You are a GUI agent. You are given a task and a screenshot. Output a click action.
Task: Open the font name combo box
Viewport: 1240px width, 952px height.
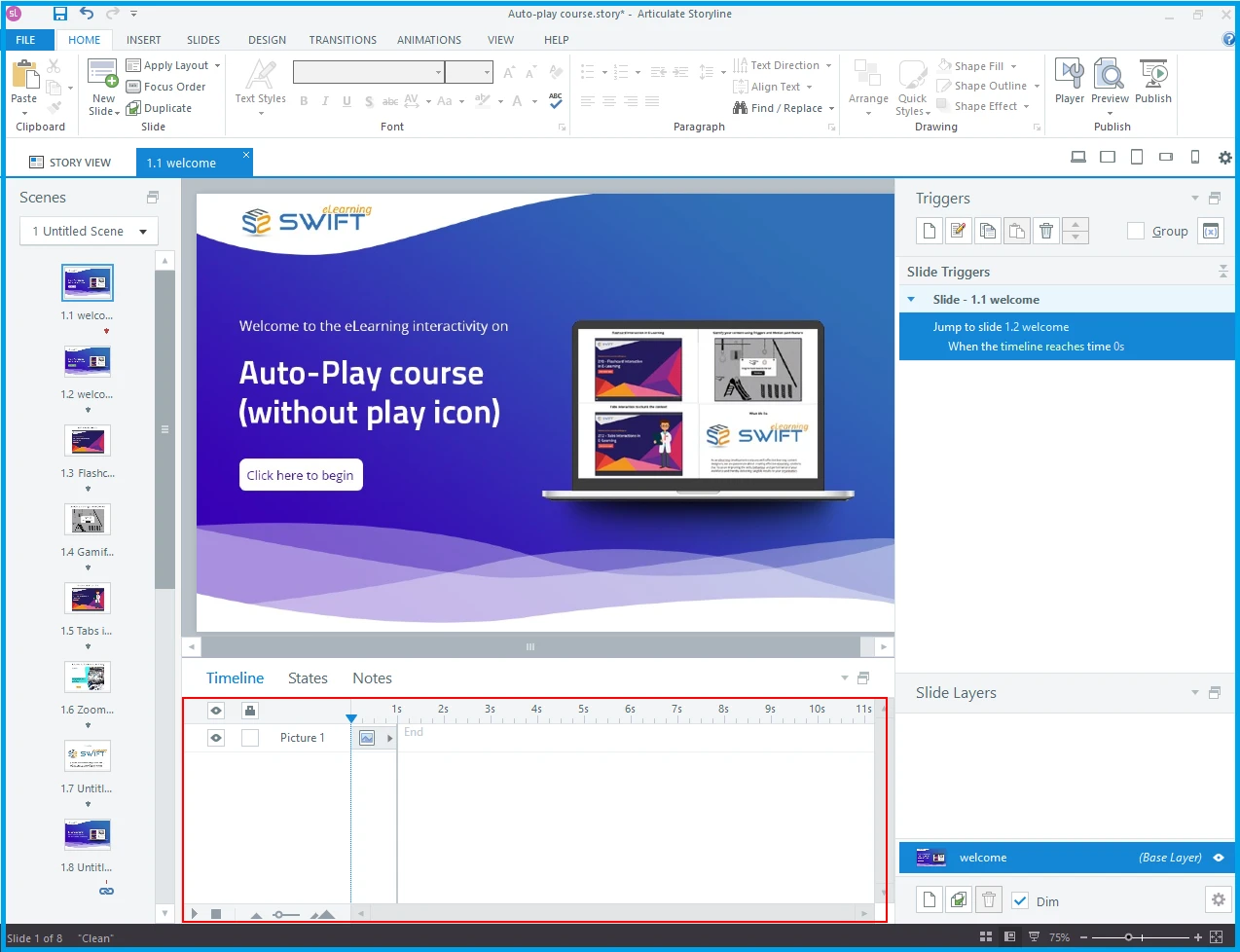point(369,72)
